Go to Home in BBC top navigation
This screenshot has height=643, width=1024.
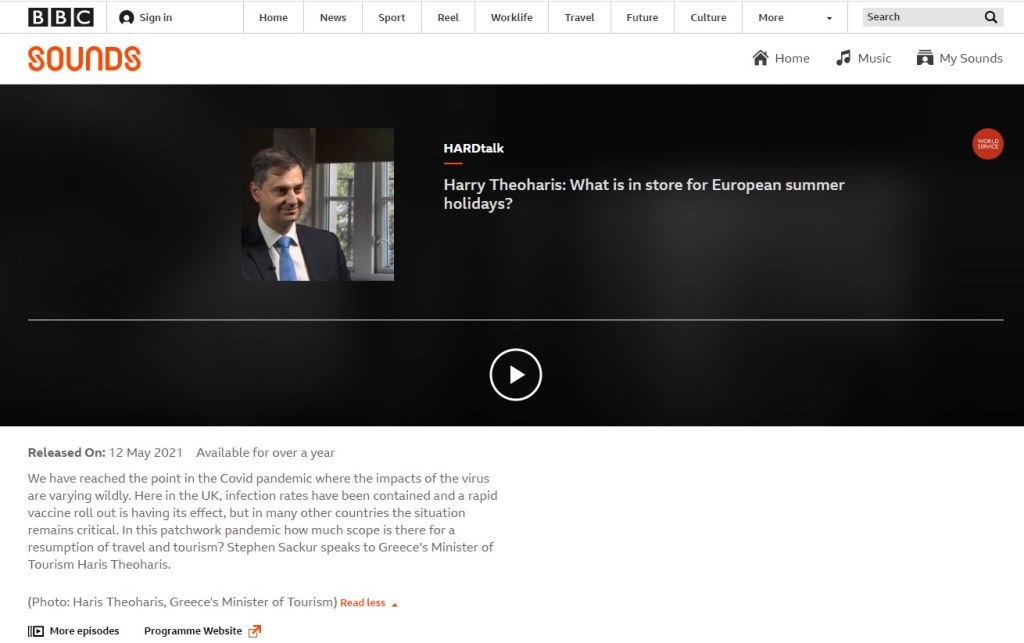coord(273,18)
